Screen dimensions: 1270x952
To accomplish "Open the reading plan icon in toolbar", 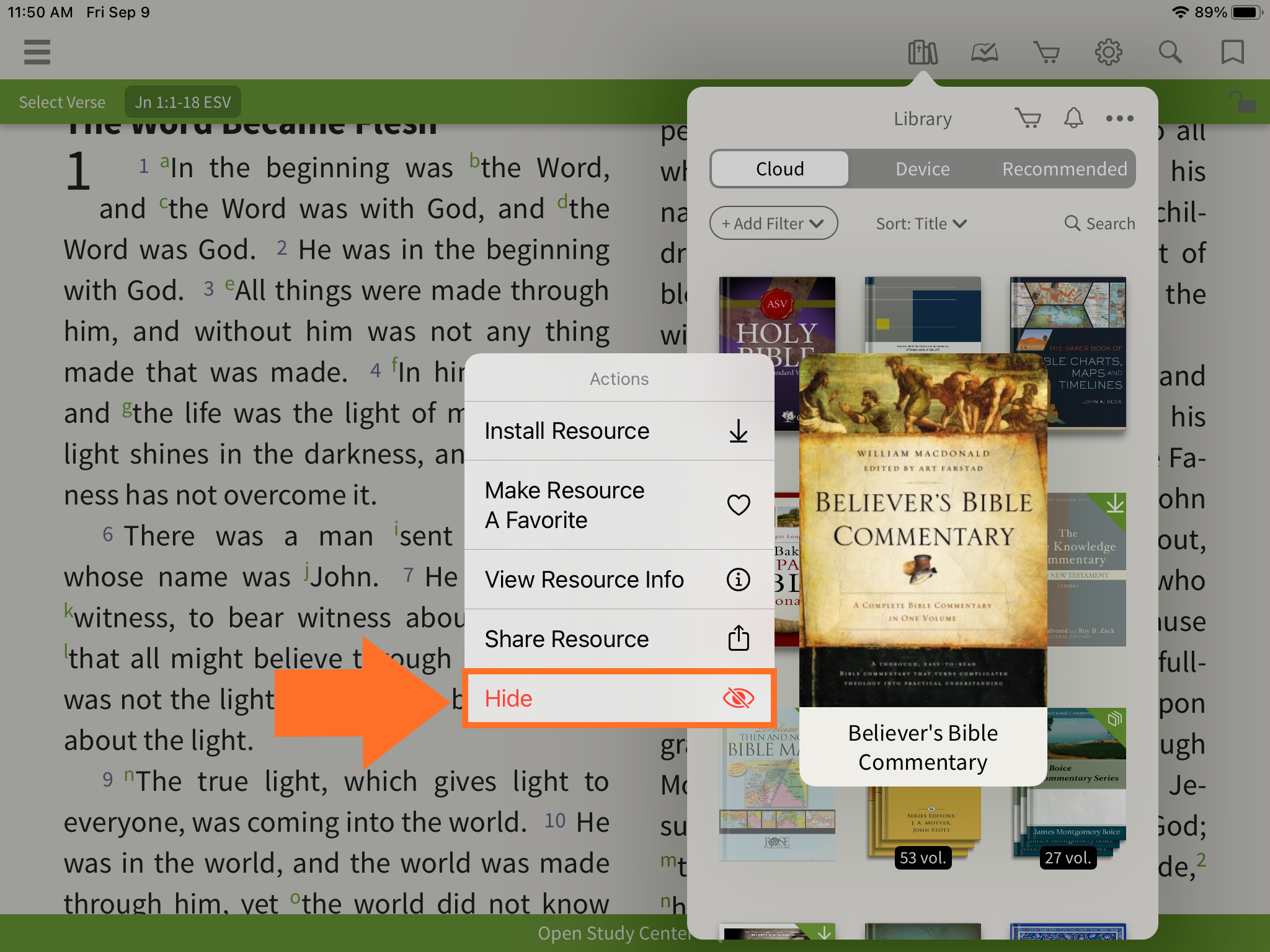I will pyautogui.click(x=984, y=53).
